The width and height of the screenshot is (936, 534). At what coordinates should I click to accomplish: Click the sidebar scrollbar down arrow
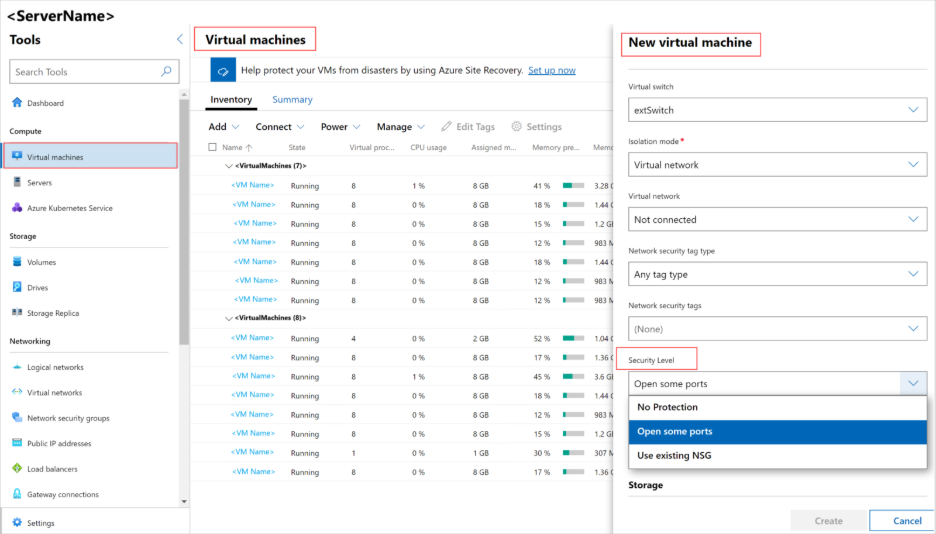click(184, 502)
